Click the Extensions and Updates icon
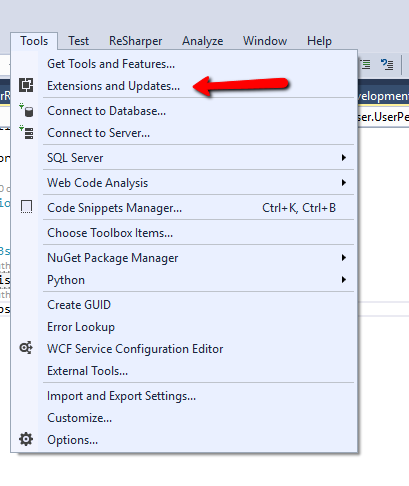 click(x=26, y=85)
